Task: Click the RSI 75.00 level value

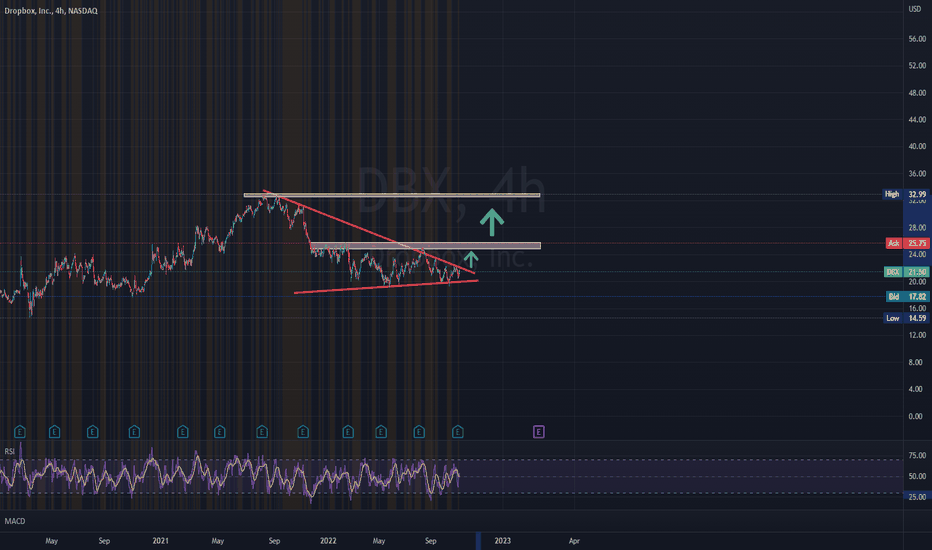Action: [x=917, y=455]
